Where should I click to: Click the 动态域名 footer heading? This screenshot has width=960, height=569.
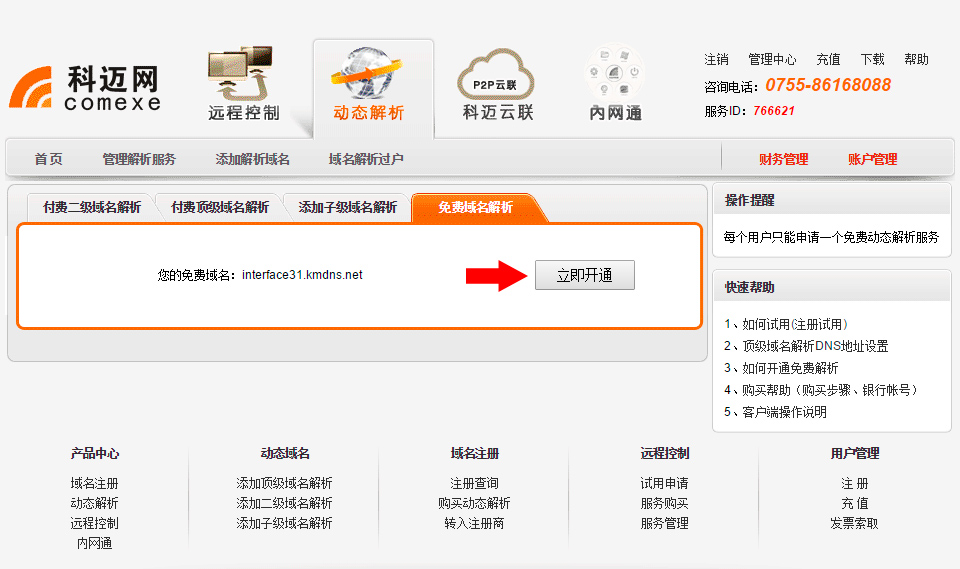(x=285, y=453)
